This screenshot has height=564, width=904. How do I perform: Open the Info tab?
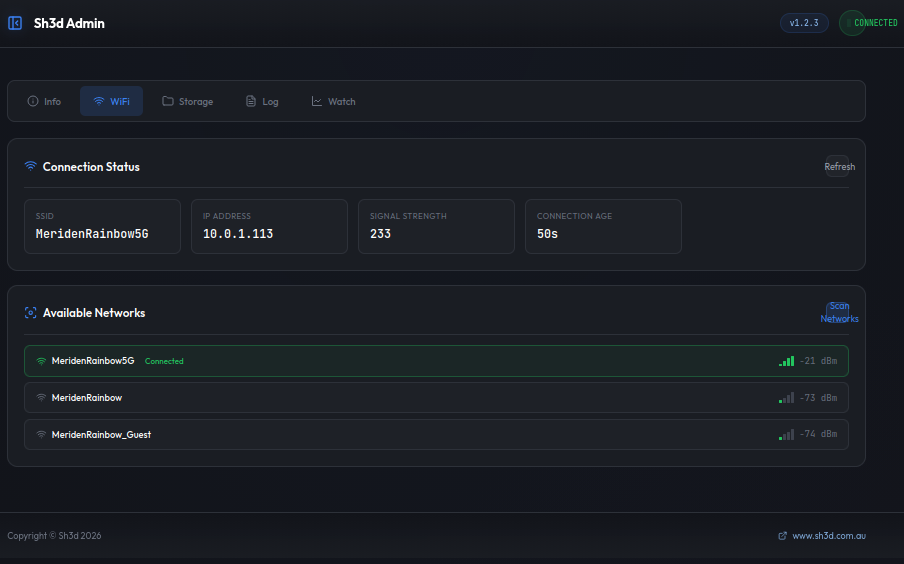click(44, 101)
